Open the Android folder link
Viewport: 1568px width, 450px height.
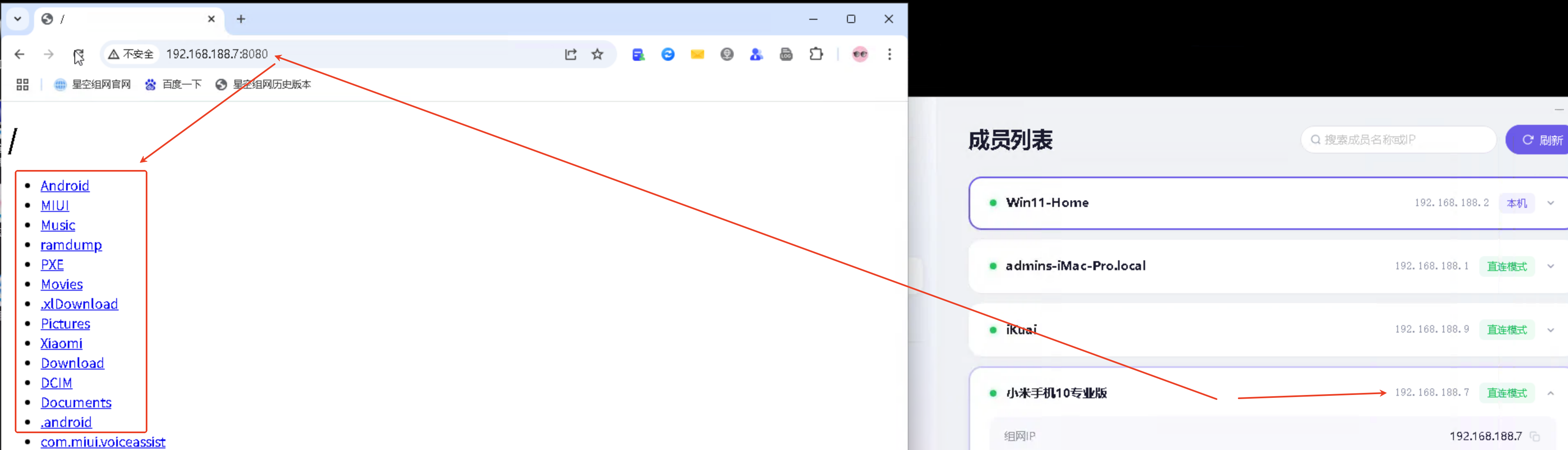pyautogui.click(x=64, y=186)
